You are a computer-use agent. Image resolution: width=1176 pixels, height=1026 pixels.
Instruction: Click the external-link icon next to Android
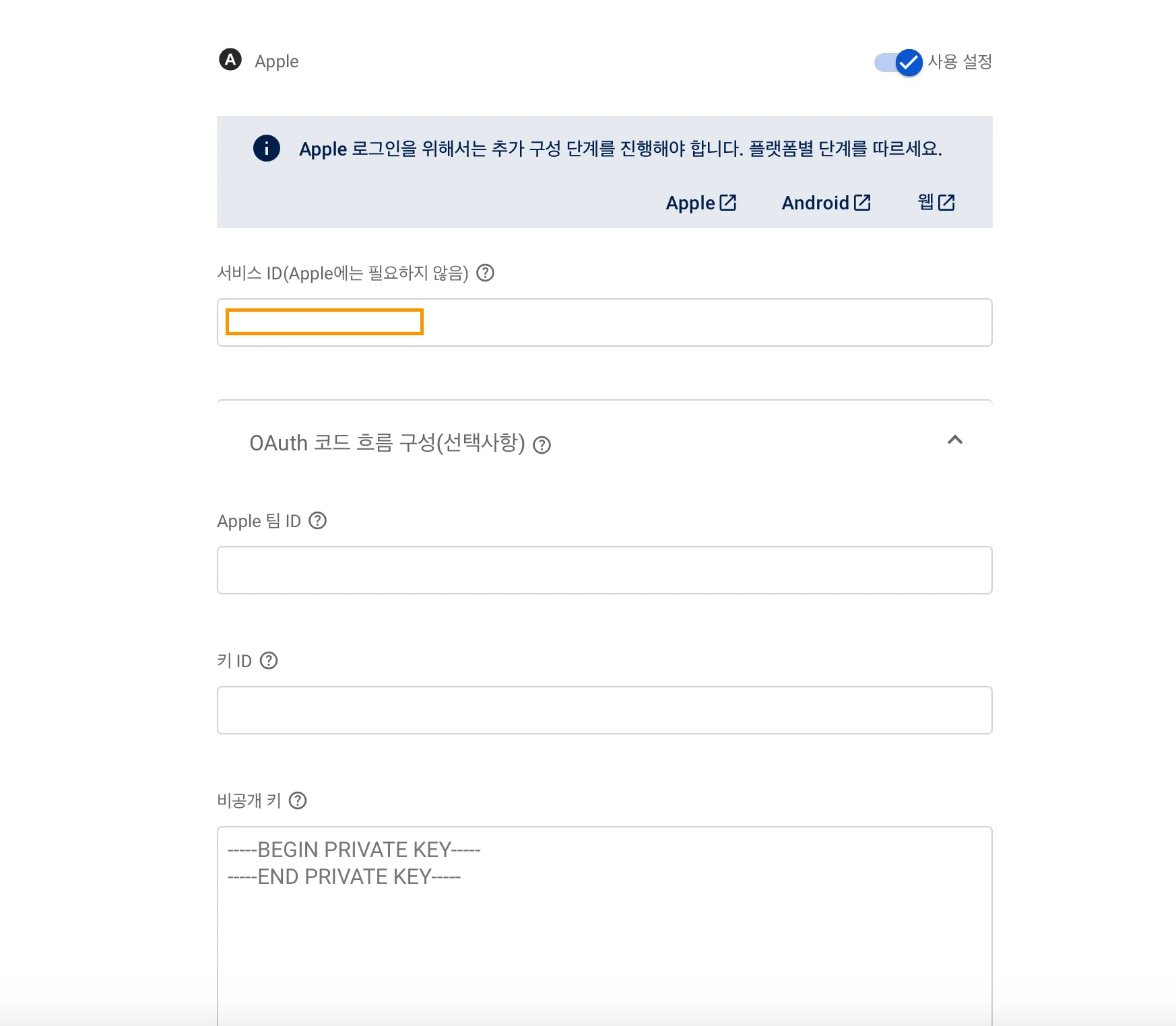point(862,203)
